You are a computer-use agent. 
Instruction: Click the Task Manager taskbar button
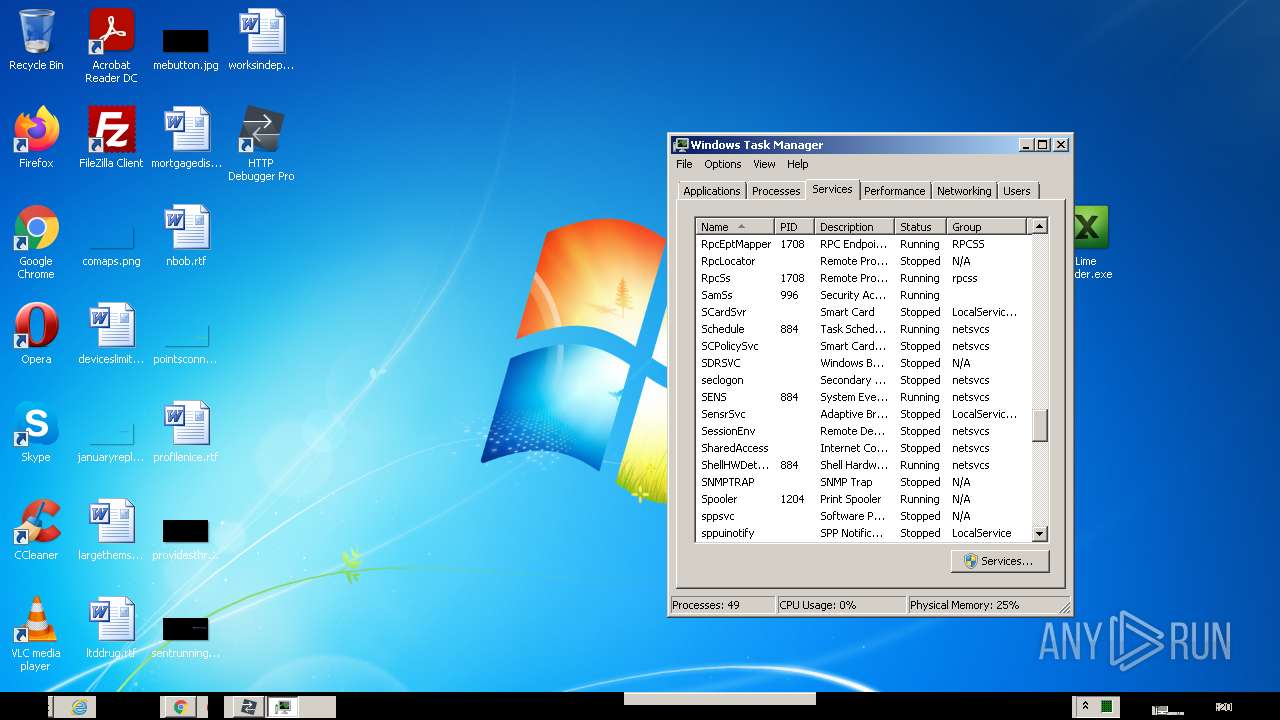[x=284, y=707]
